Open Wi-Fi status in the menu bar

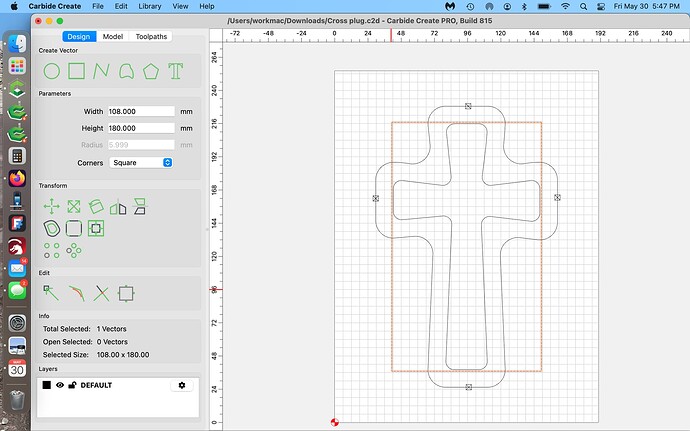tap(565, 6)
